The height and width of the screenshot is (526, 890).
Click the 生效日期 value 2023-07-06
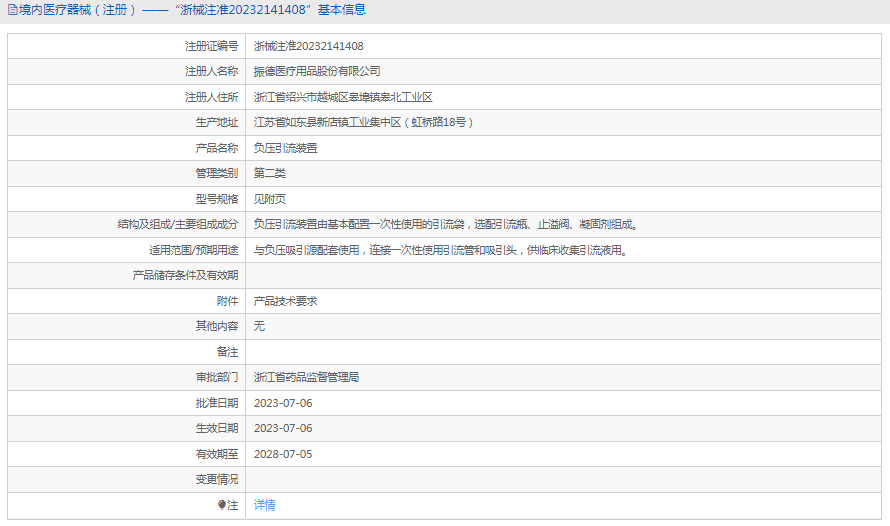pyautogui.click(x=283, y=428)
